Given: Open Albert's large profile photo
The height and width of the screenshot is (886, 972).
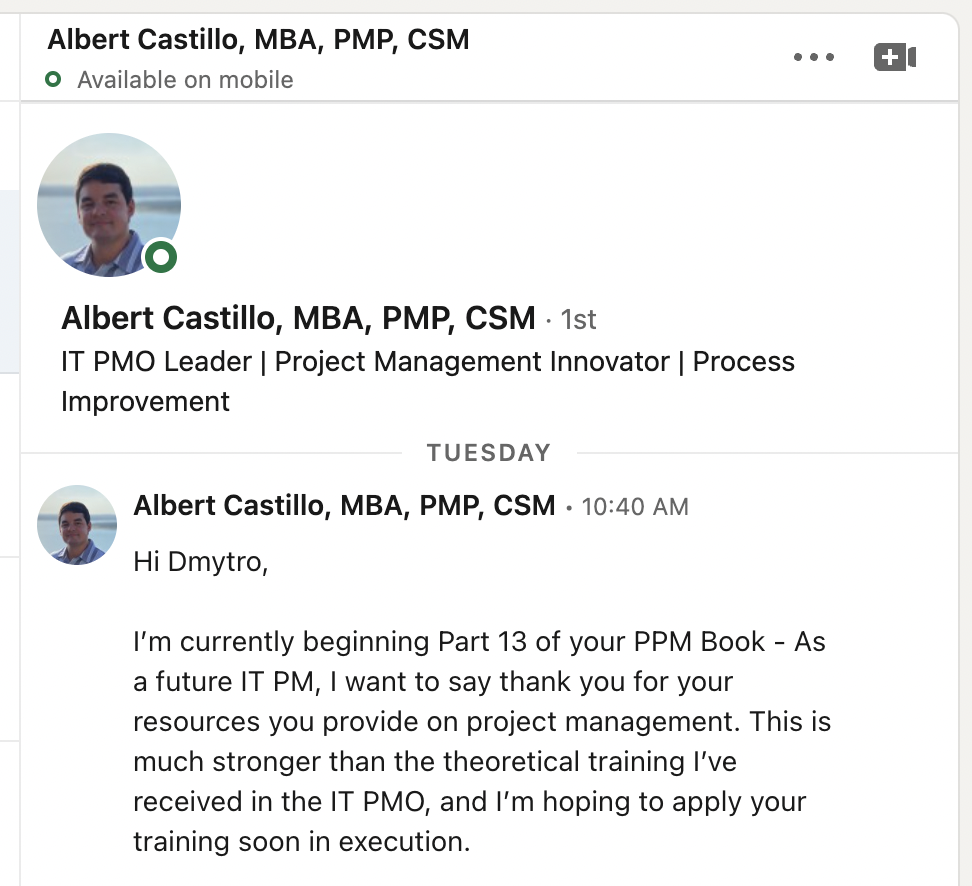Looking at the screenshot, I should coord(108,204).
